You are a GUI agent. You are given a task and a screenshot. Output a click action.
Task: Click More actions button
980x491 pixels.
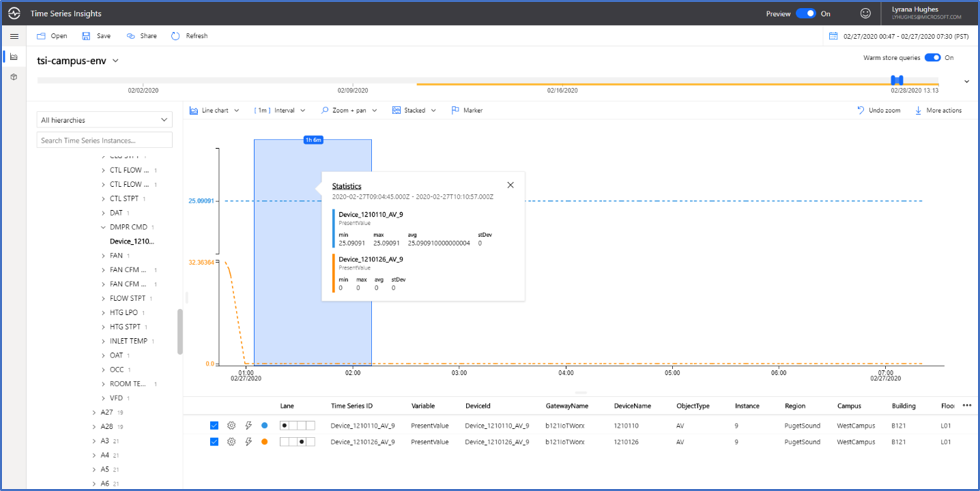coord(938,111)
